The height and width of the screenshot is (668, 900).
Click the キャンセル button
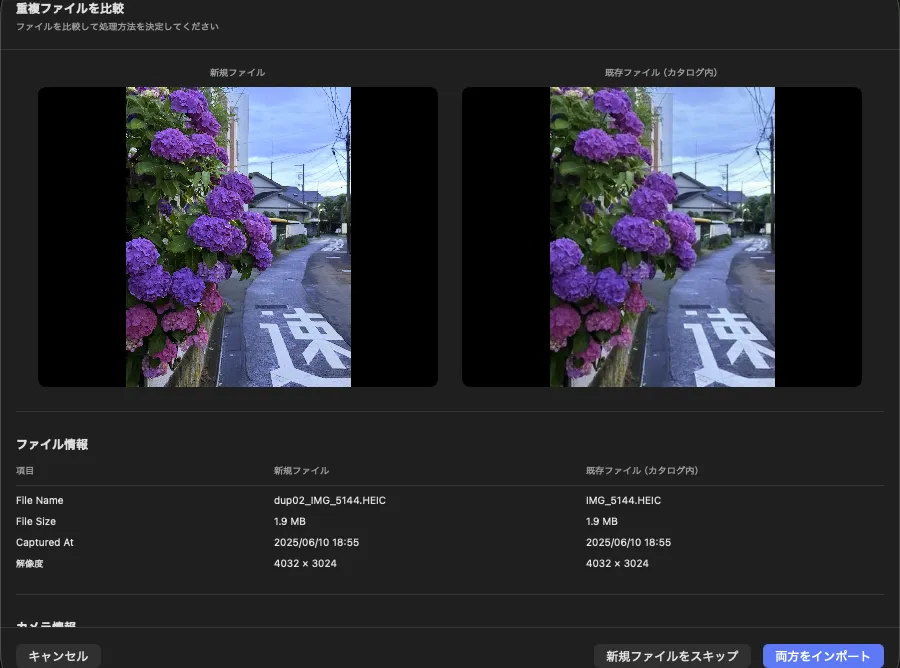pyautogui.click(x=57, y=656)
